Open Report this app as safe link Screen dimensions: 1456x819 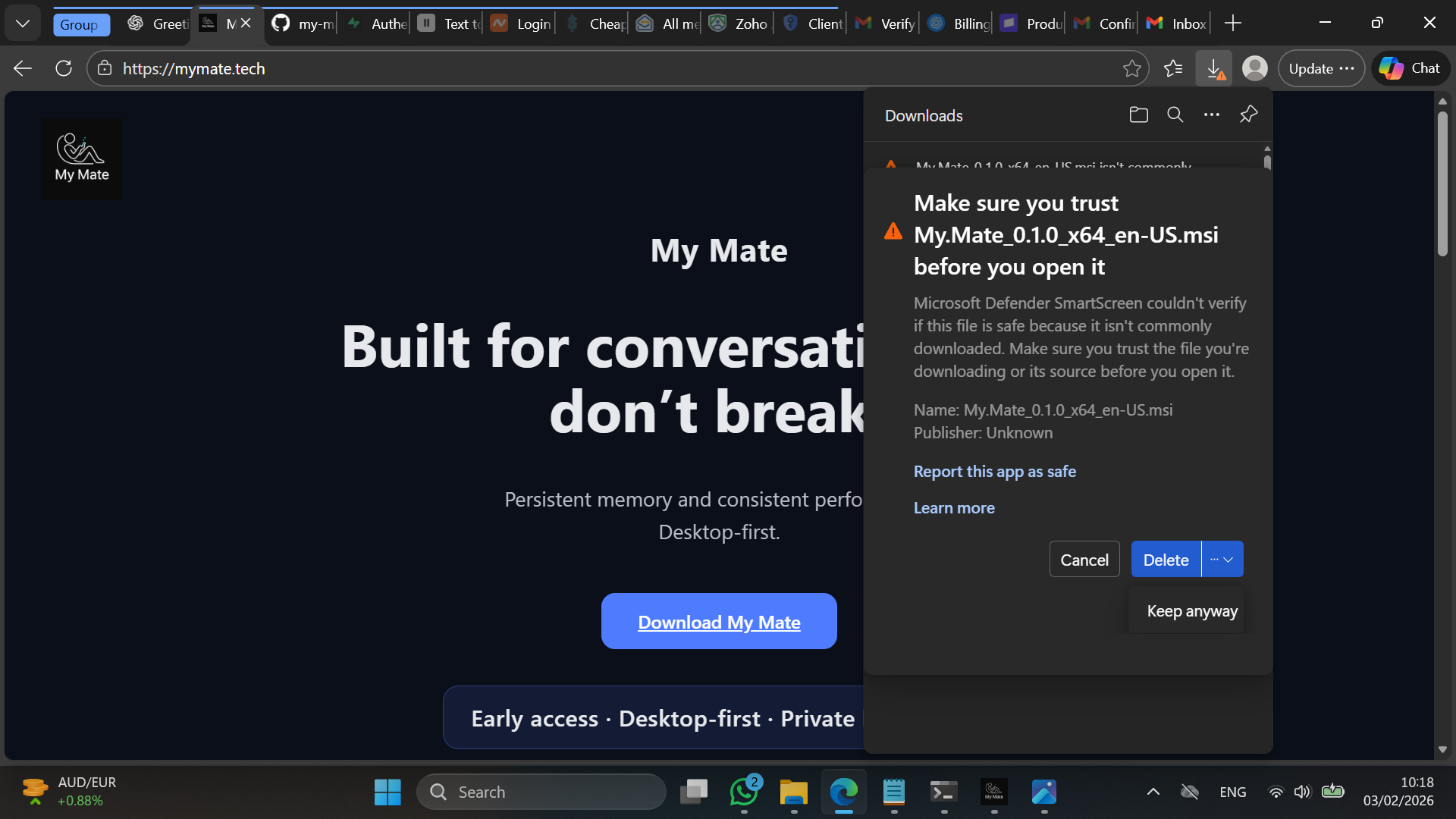(x=994, y=472)
